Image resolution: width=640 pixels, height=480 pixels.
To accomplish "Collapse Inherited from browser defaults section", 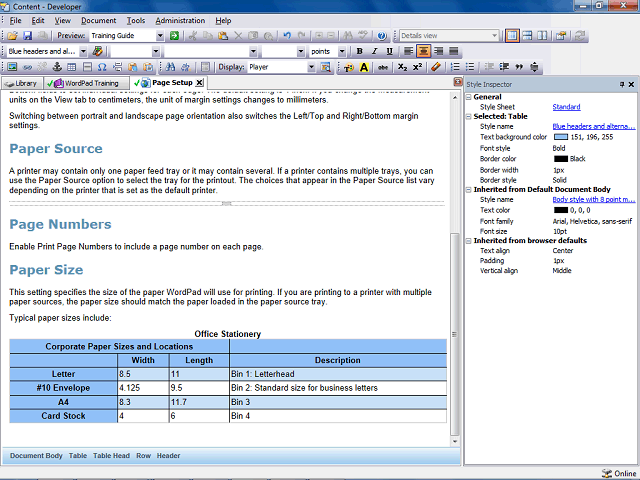I will tap(469, 241).
